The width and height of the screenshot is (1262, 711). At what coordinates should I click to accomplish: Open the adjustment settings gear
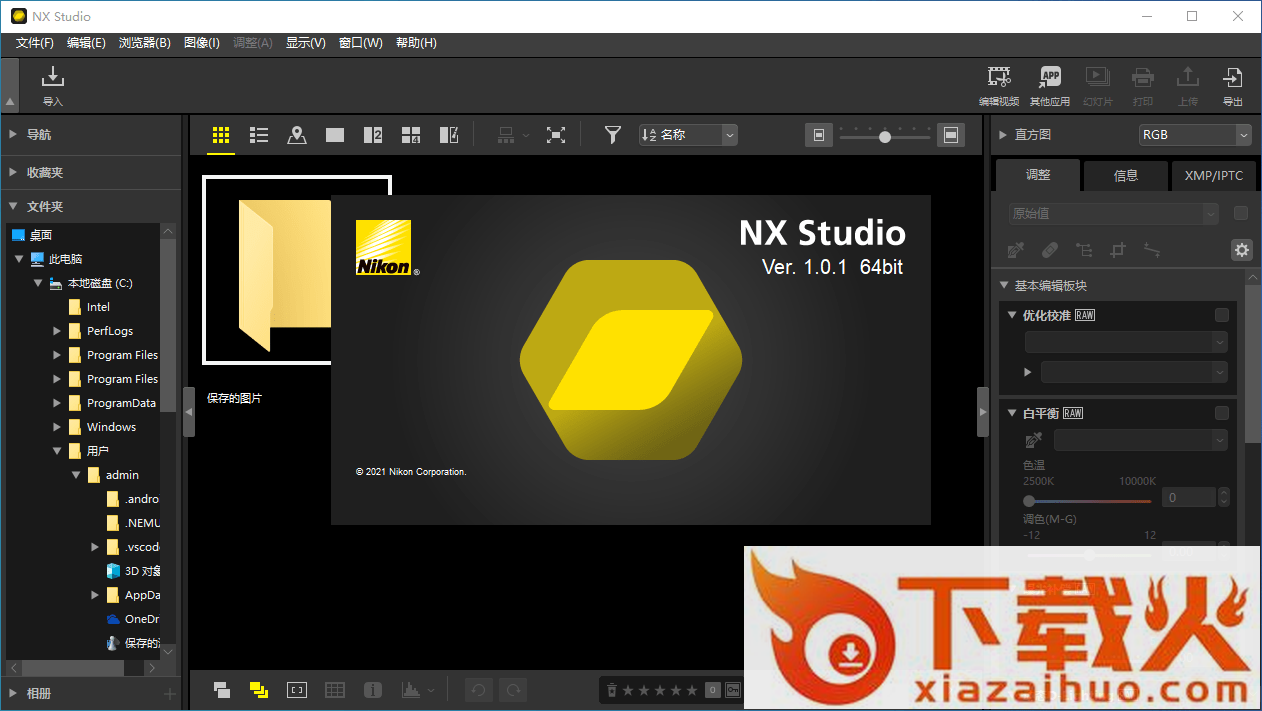click(x=1242, y=250)
